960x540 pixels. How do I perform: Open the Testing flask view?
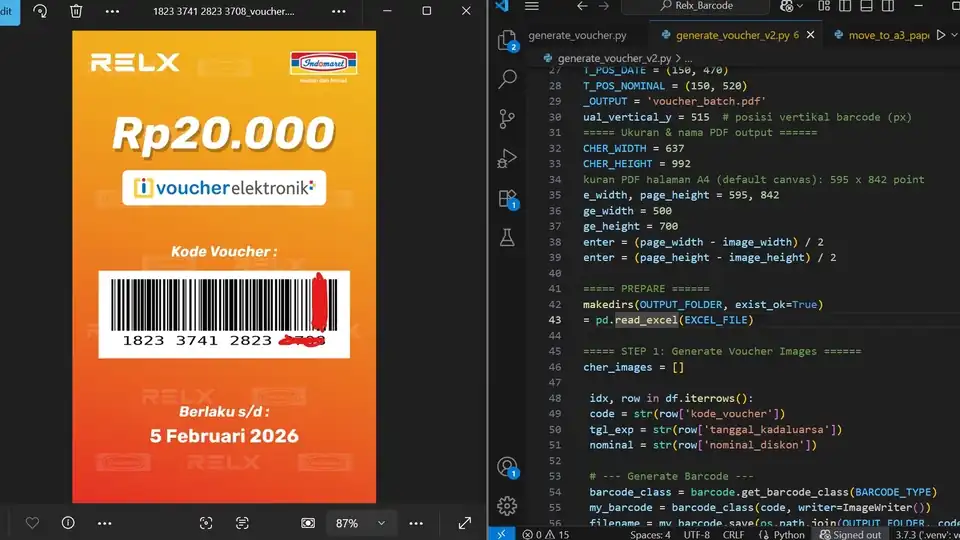pos(507,238)
